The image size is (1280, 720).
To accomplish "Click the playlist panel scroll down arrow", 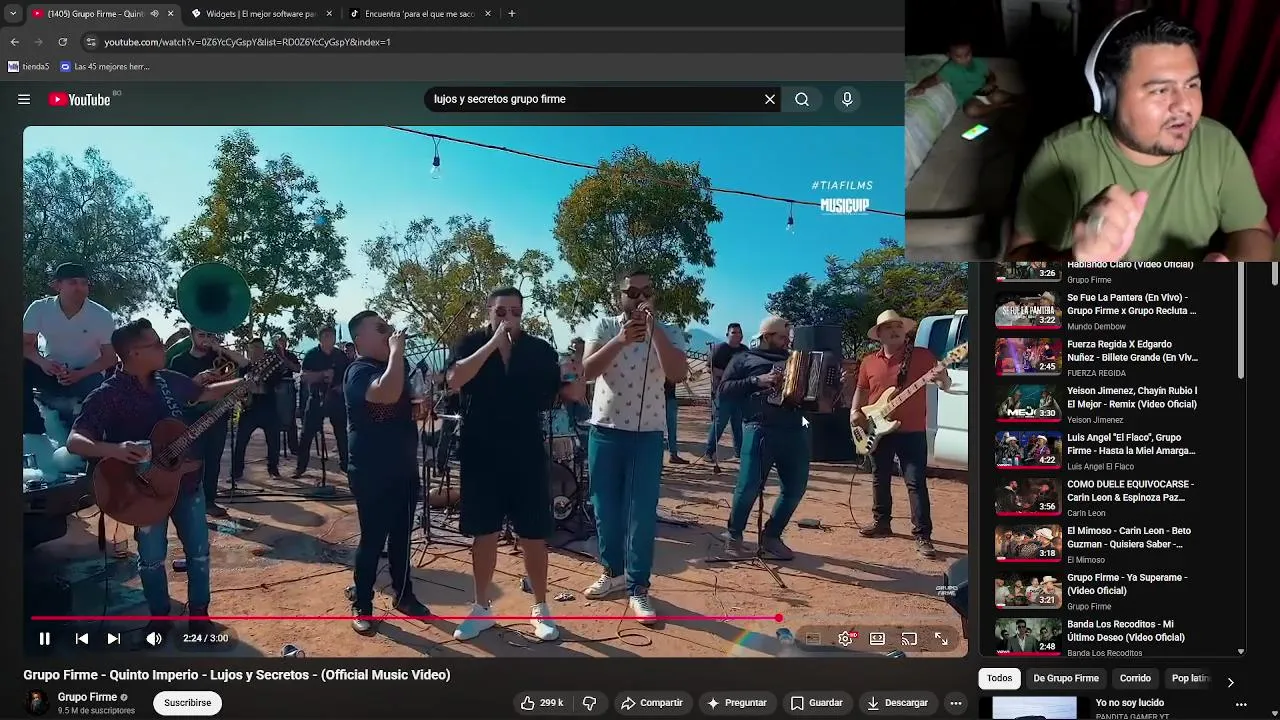I will pos(1241,652).
